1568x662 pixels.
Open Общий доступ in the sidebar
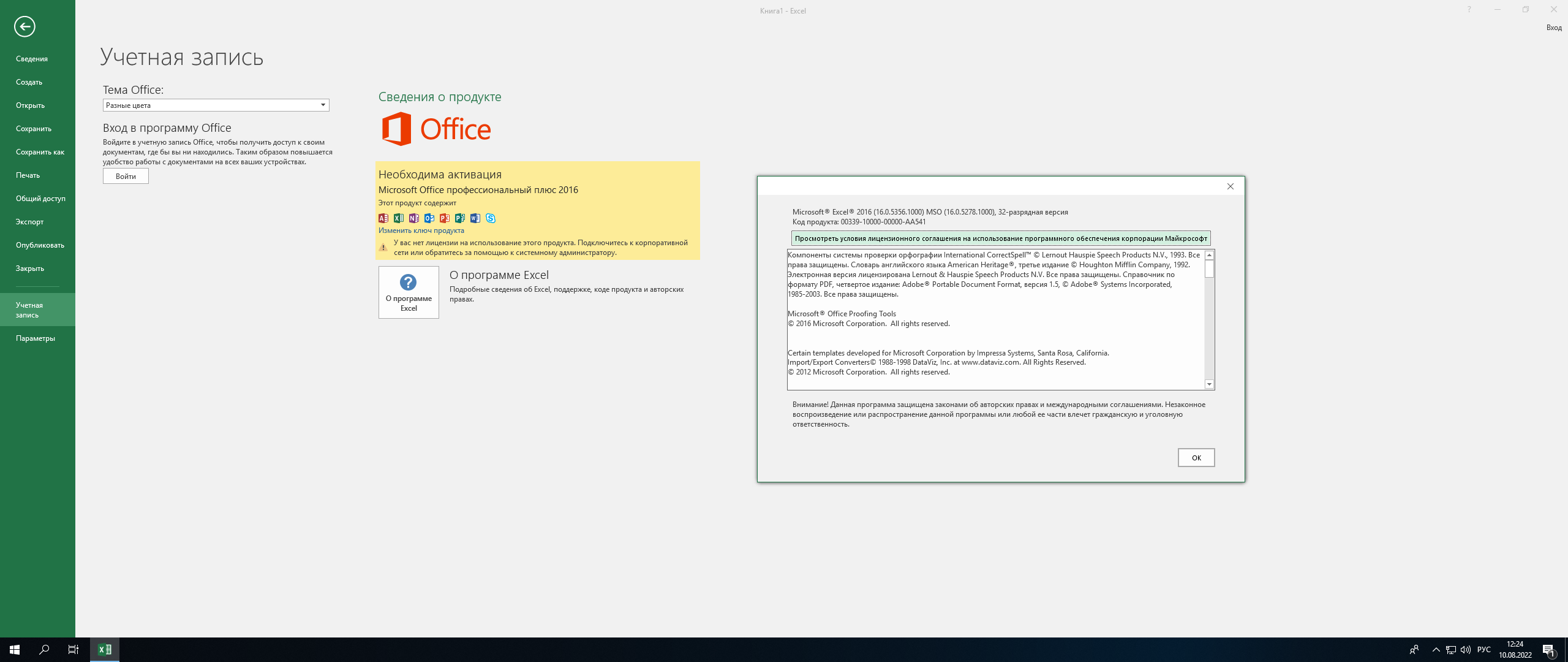click(37, 199)
